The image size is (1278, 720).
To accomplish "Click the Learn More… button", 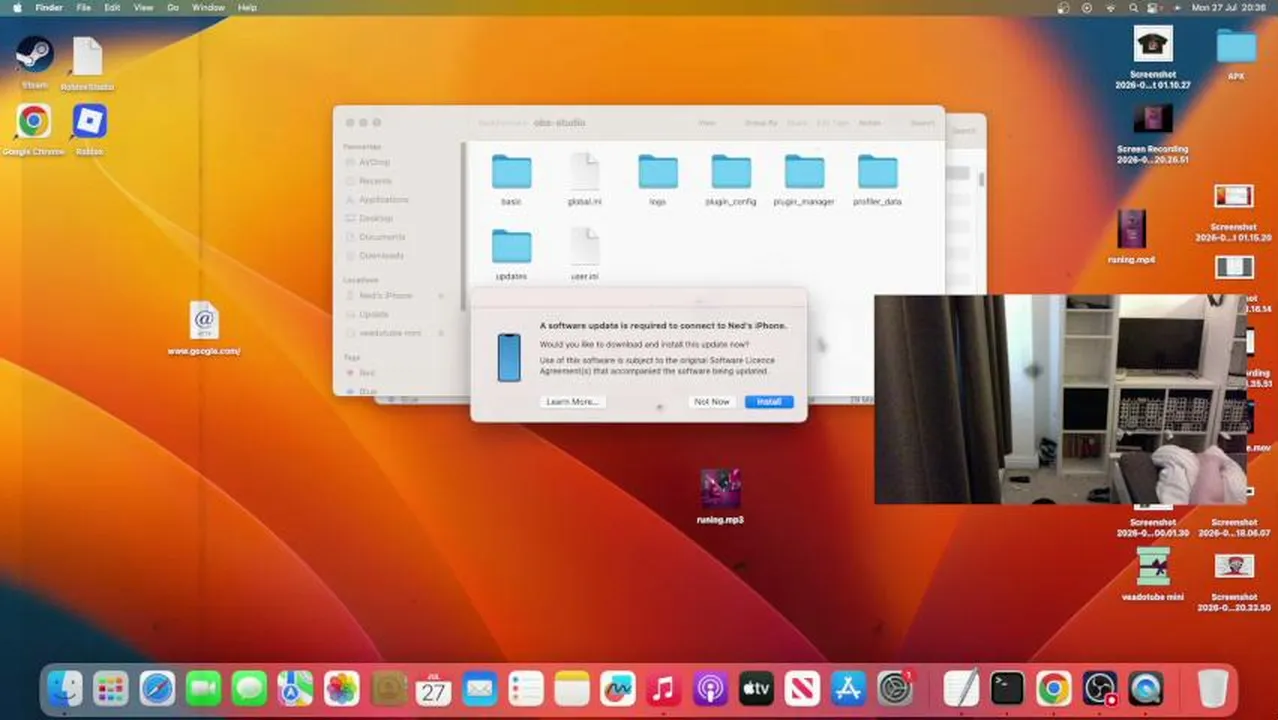I will point(572,401).
